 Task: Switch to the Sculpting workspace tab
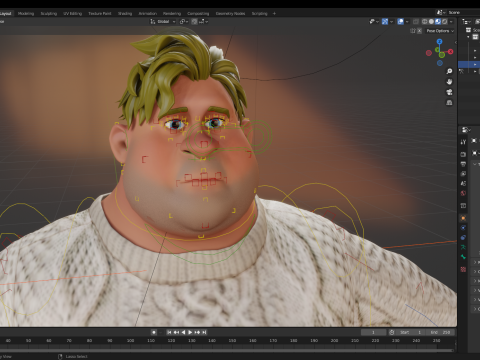coord(49,13)
